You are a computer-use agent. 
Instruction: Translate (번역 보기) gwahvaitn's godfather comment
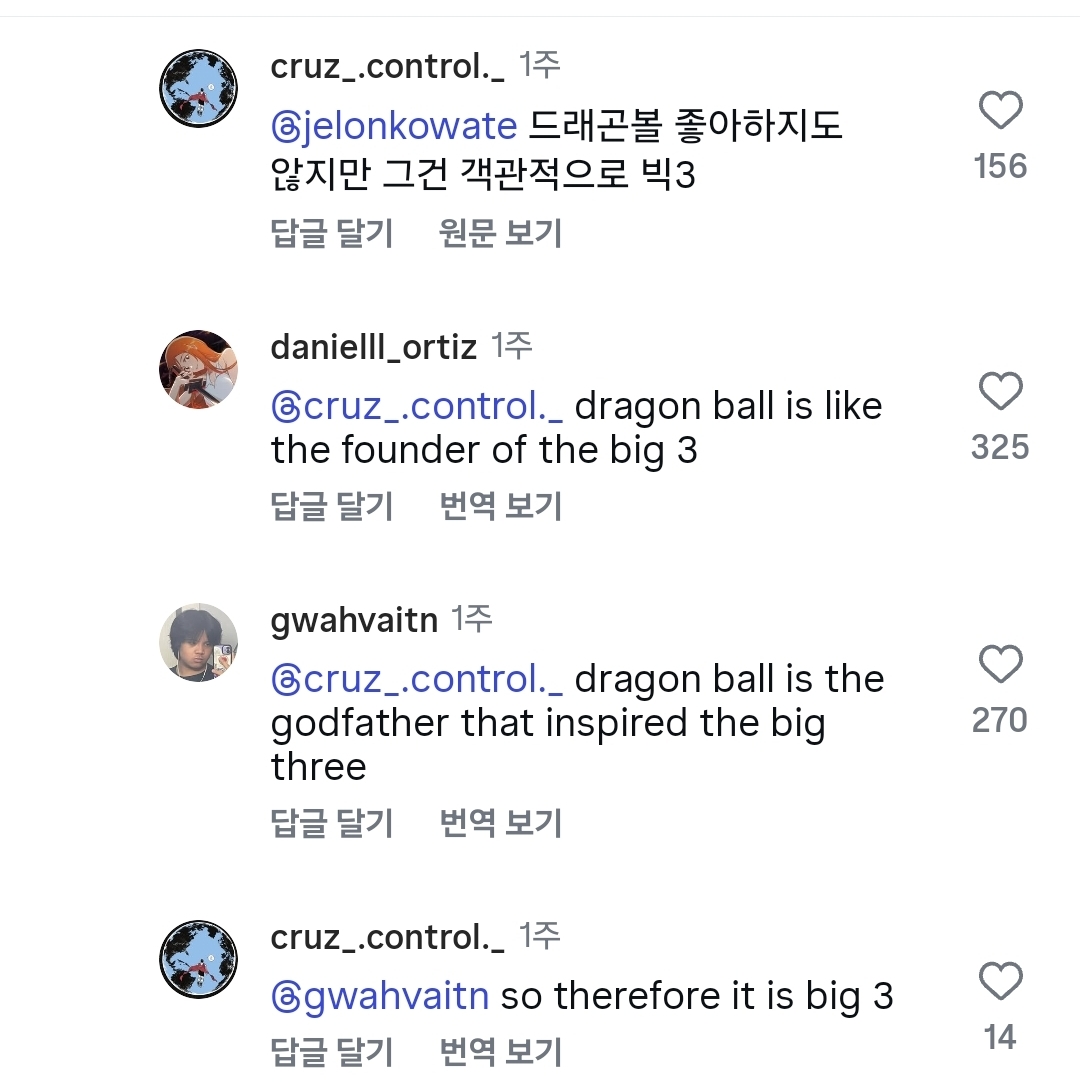501,824
